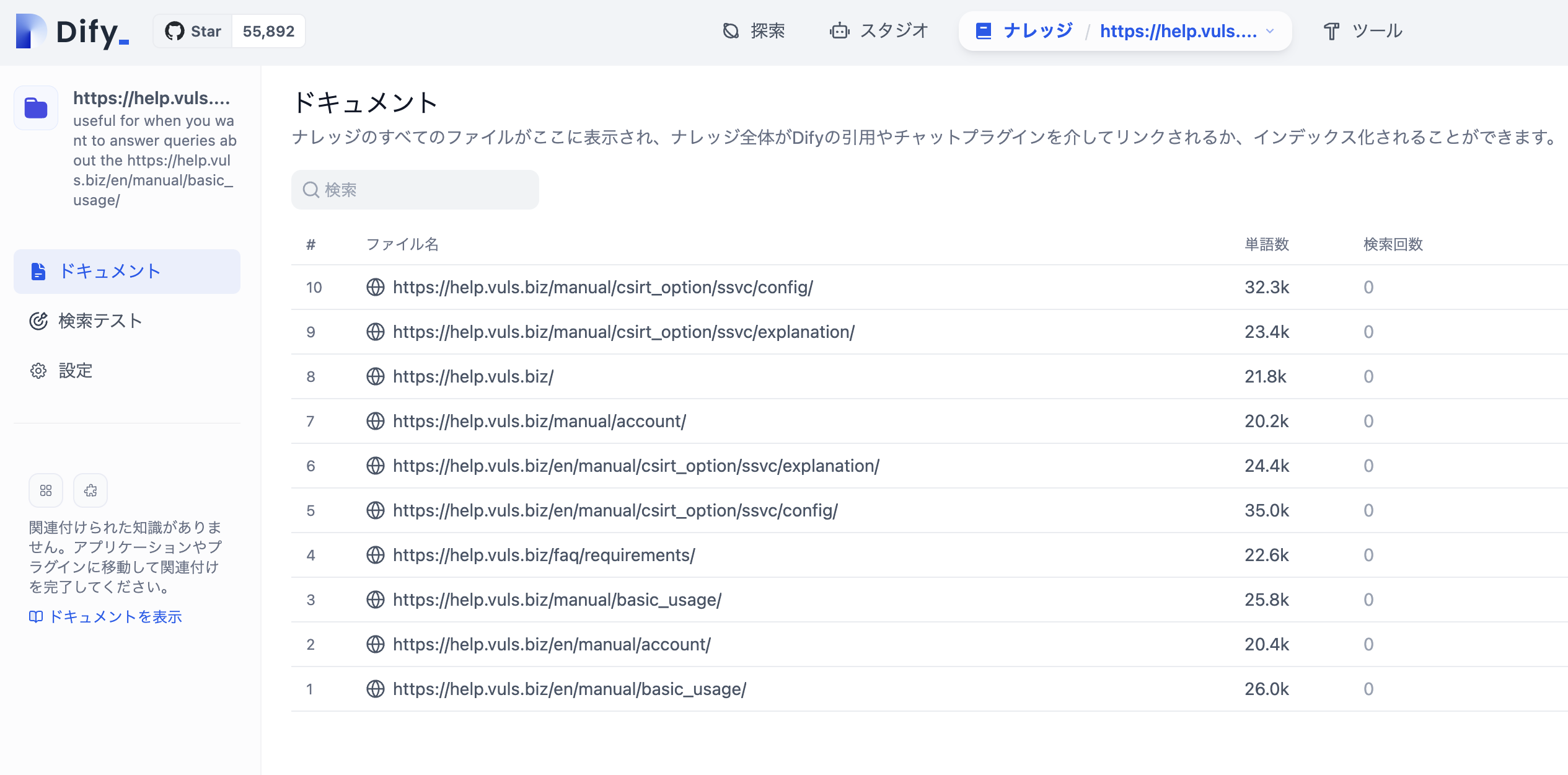Open 検索テスト via its target icon
Viewport: 1568px width, 775px height.
[x=38, y=321]
